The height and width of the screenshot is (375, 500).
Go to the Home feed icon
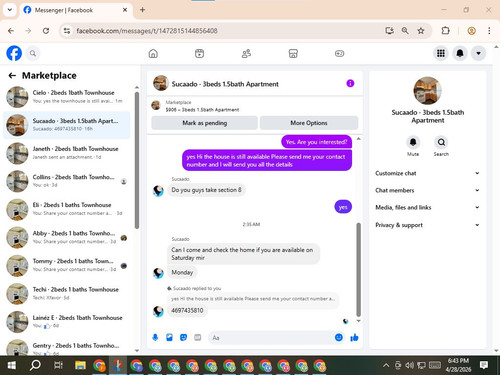[153, 53]
